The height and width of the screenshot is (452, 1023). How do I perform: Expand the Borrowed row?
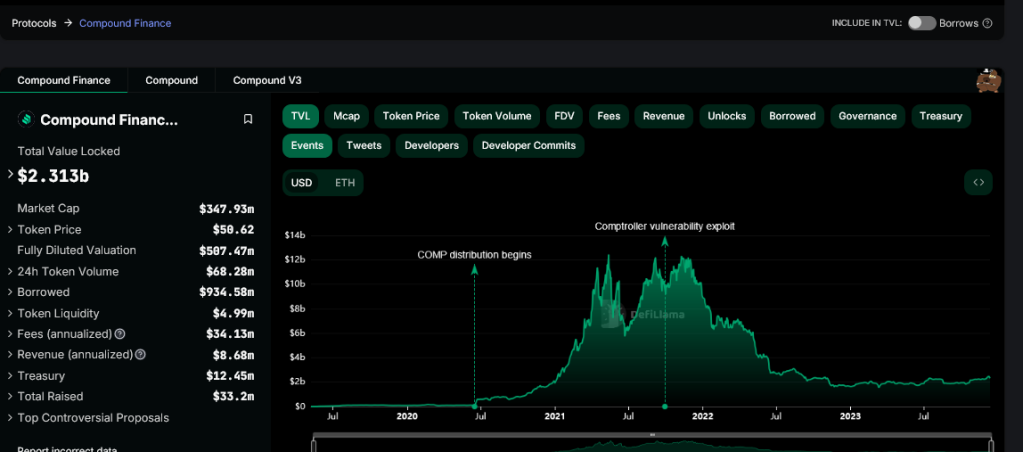10,292
